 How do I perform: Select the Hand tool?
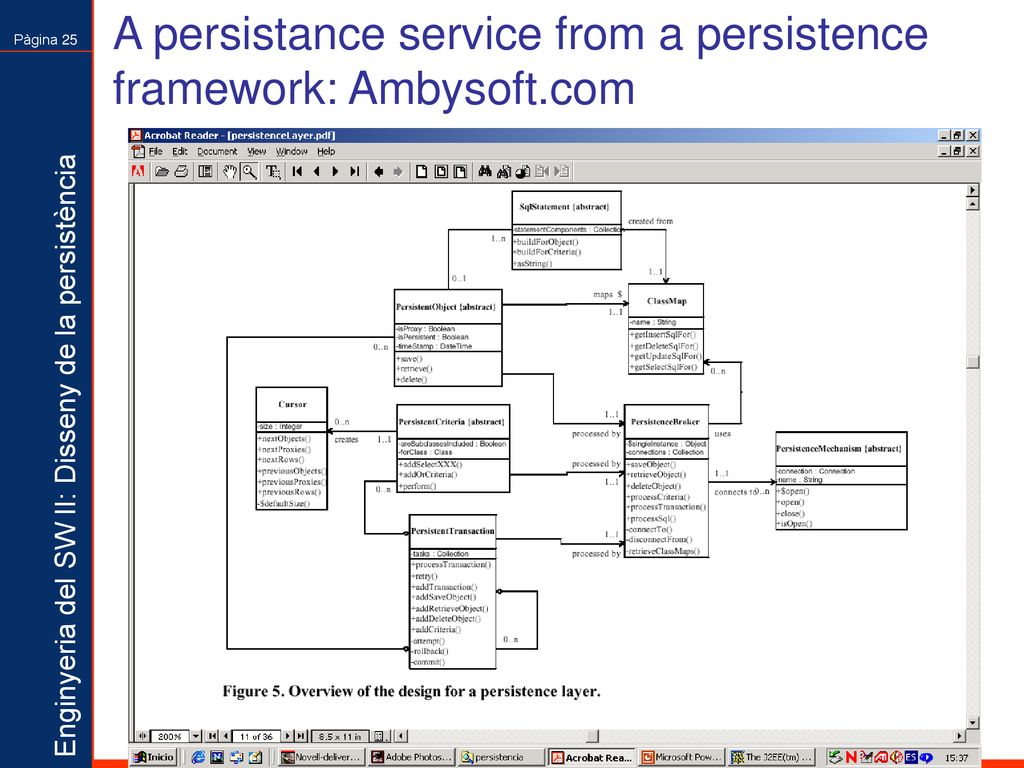(229, 172)
